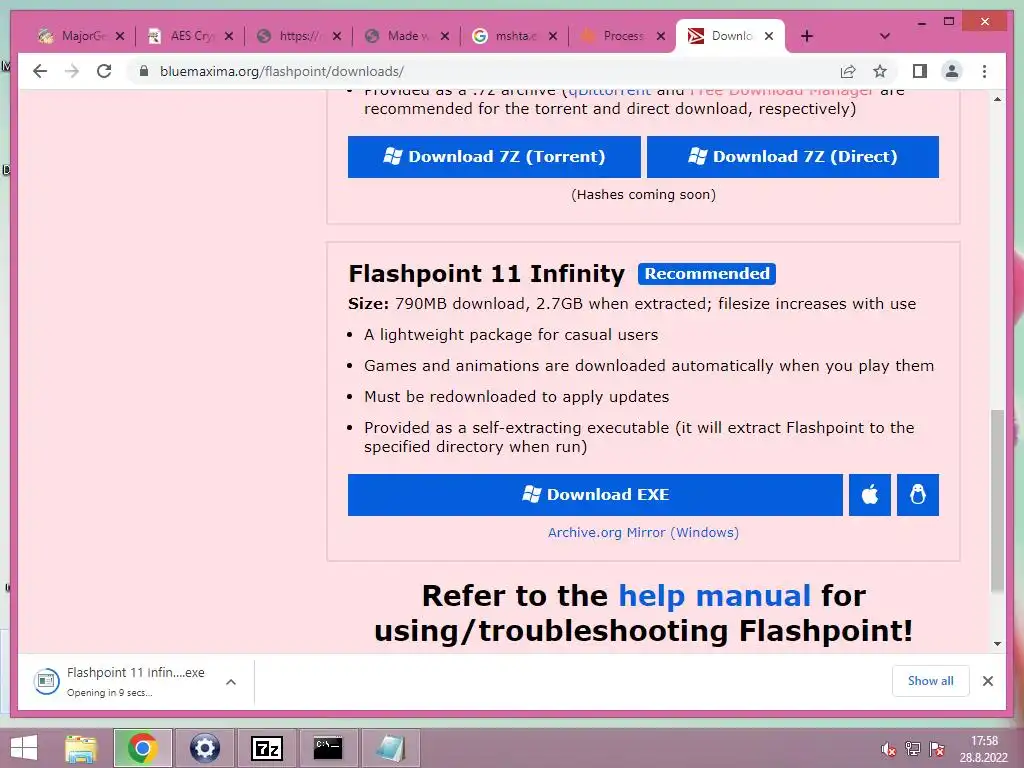Image resolution: width=1024 pixels, height=768 pixels.
Task: Click Download 7Z (Direct) button
Action: pos(793,157)
